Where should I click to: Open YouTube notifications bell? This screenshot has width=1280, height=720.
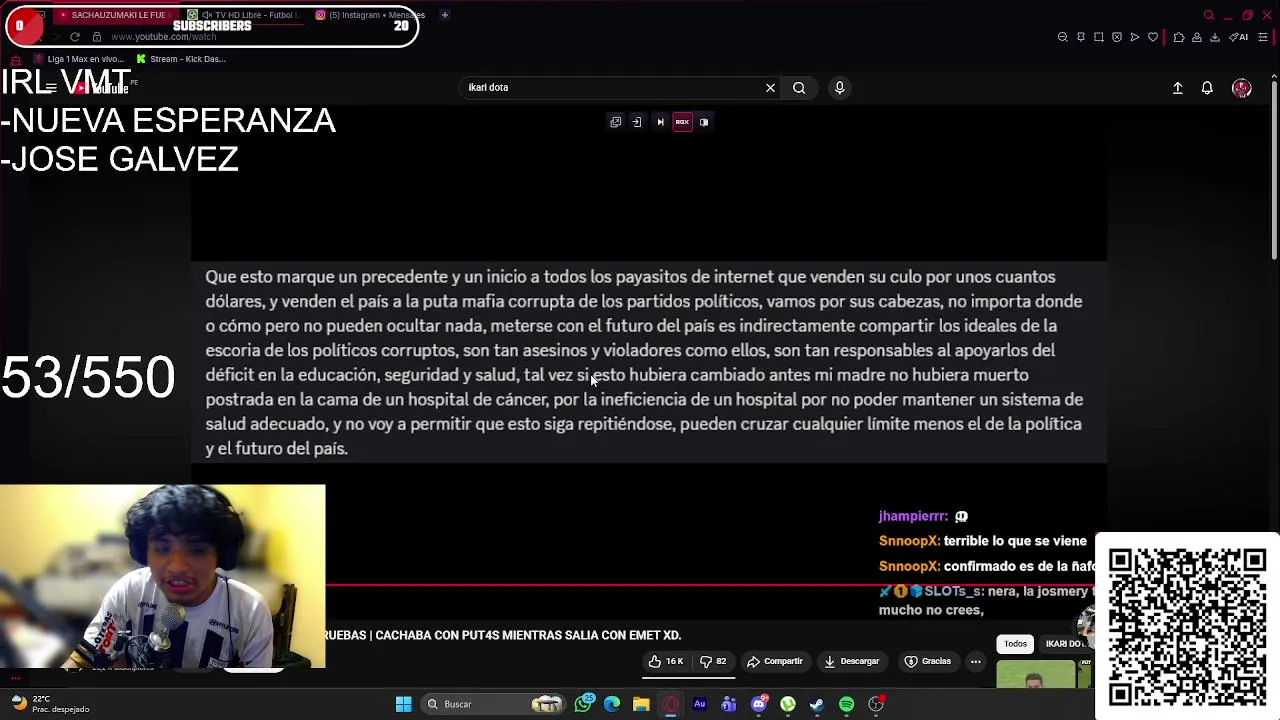tap(1207, 88)
